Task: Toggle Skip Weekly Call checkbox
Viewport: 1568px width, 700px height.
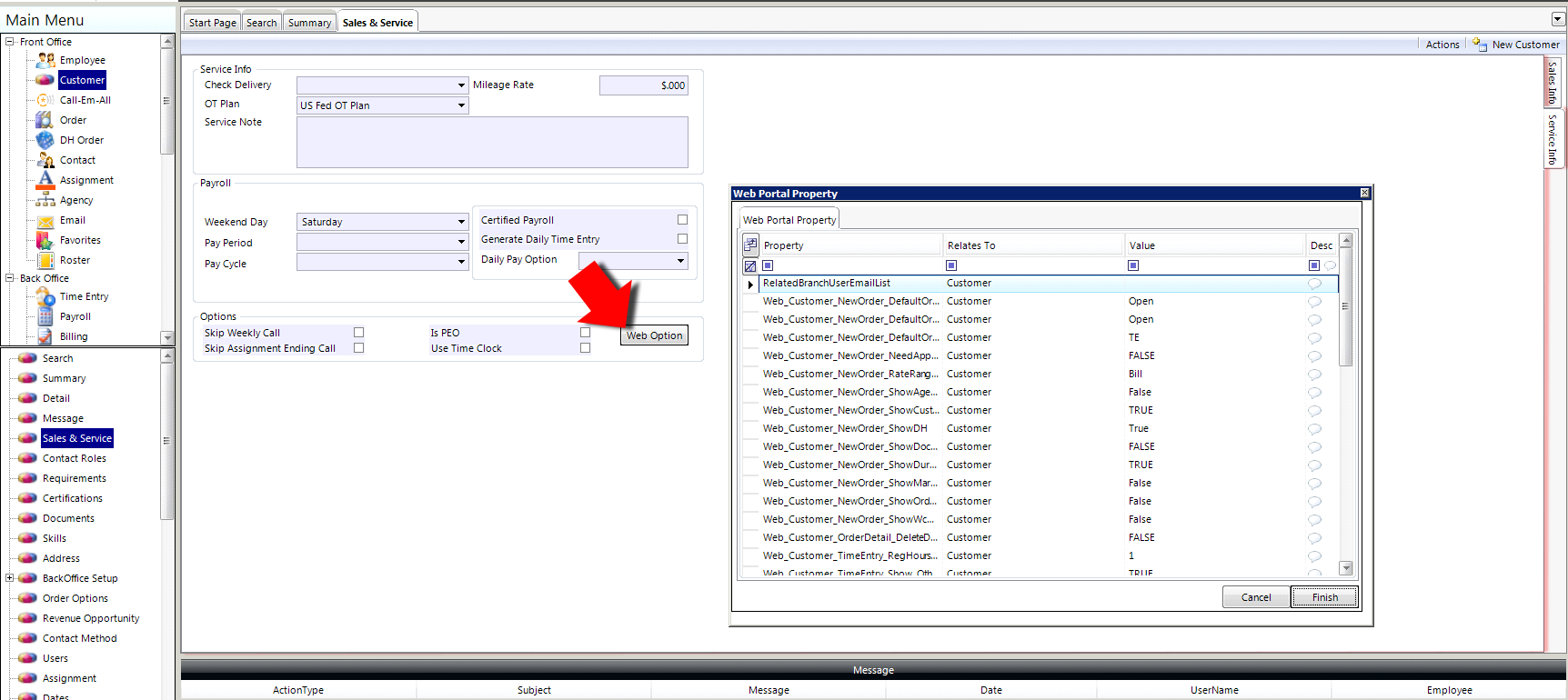Action: (x=358, y=333)
